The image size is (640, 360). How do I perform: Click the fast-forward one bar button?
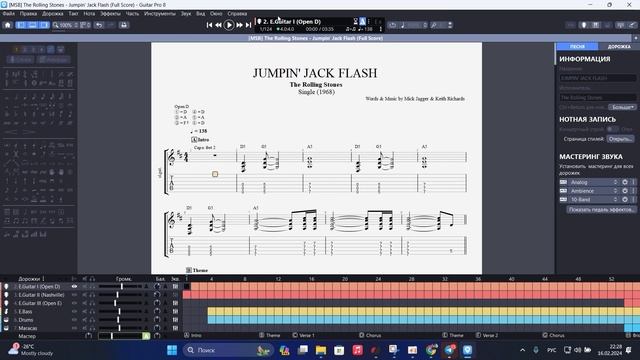(x=240, y=25)
